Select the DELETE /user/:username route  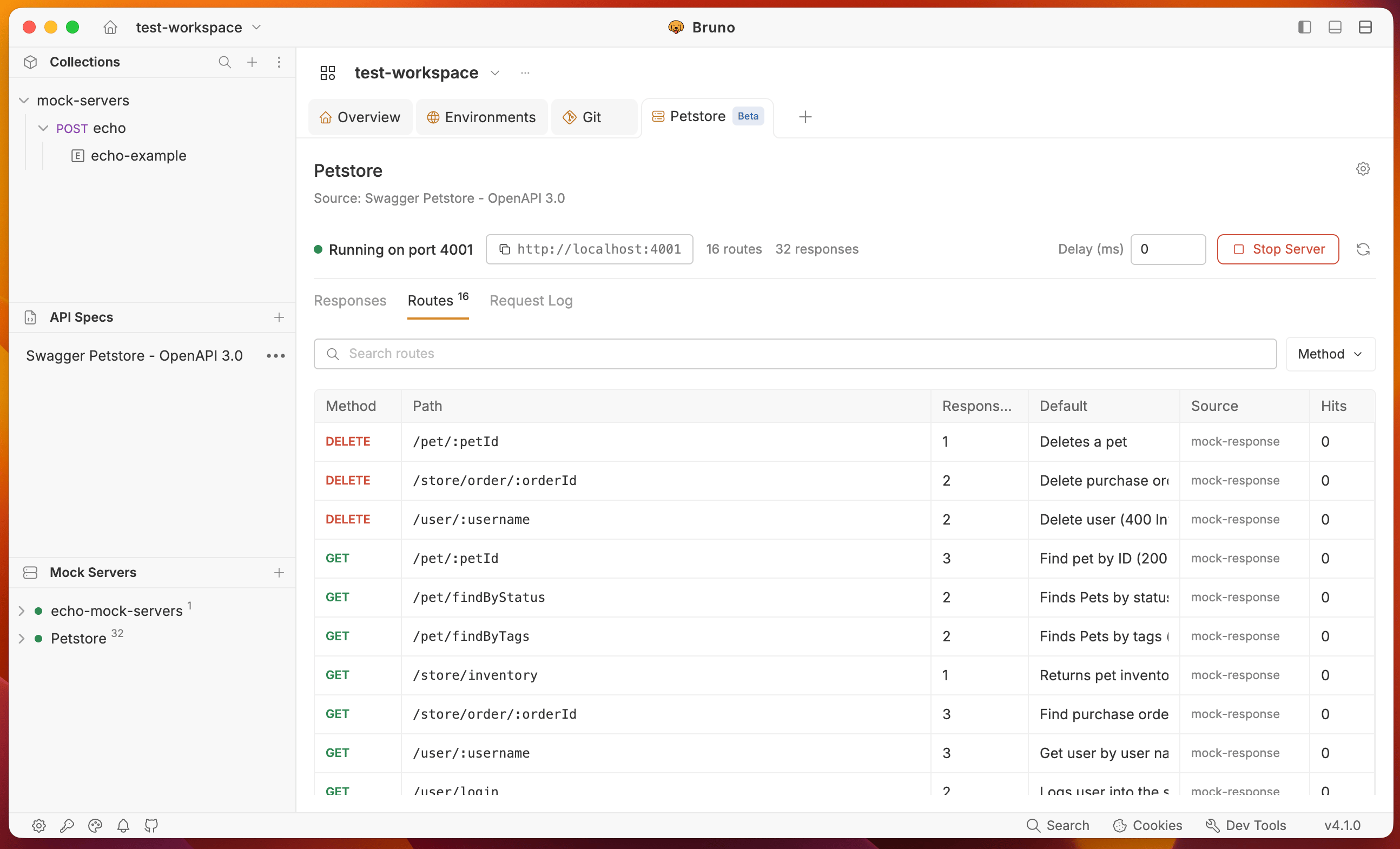(x=844, y=520)
